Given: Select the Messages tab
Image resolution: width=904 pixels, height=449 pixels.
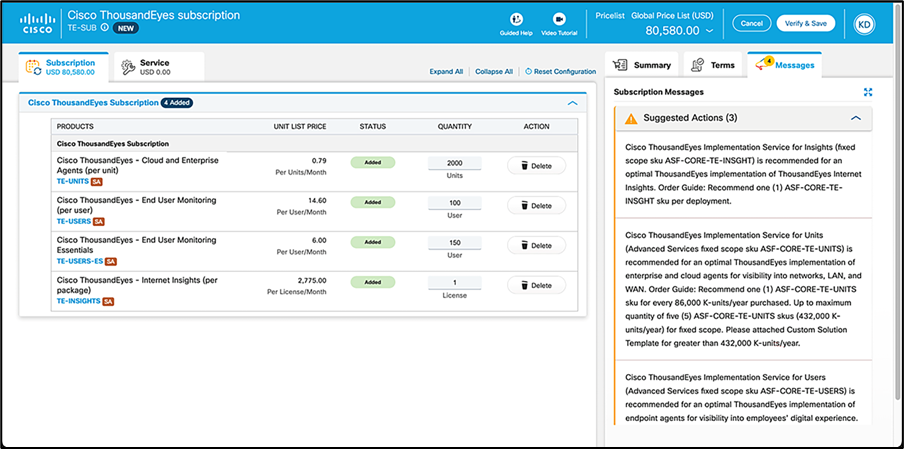Looking at the screenshot, I should tap(785, 65).
